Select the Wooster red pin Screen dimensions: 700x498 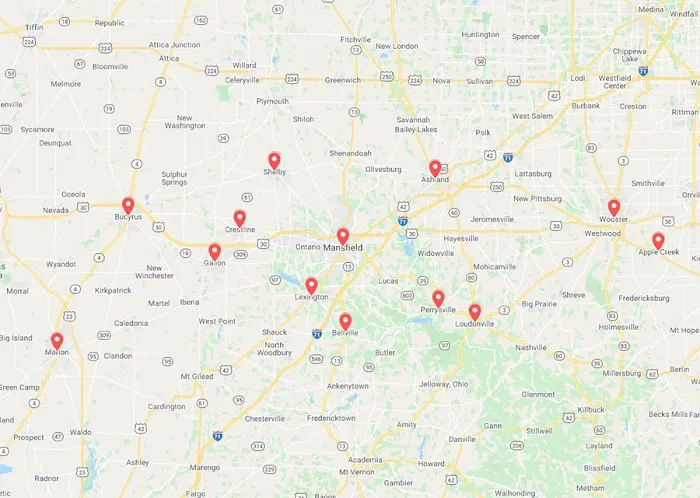pos(614,208)
